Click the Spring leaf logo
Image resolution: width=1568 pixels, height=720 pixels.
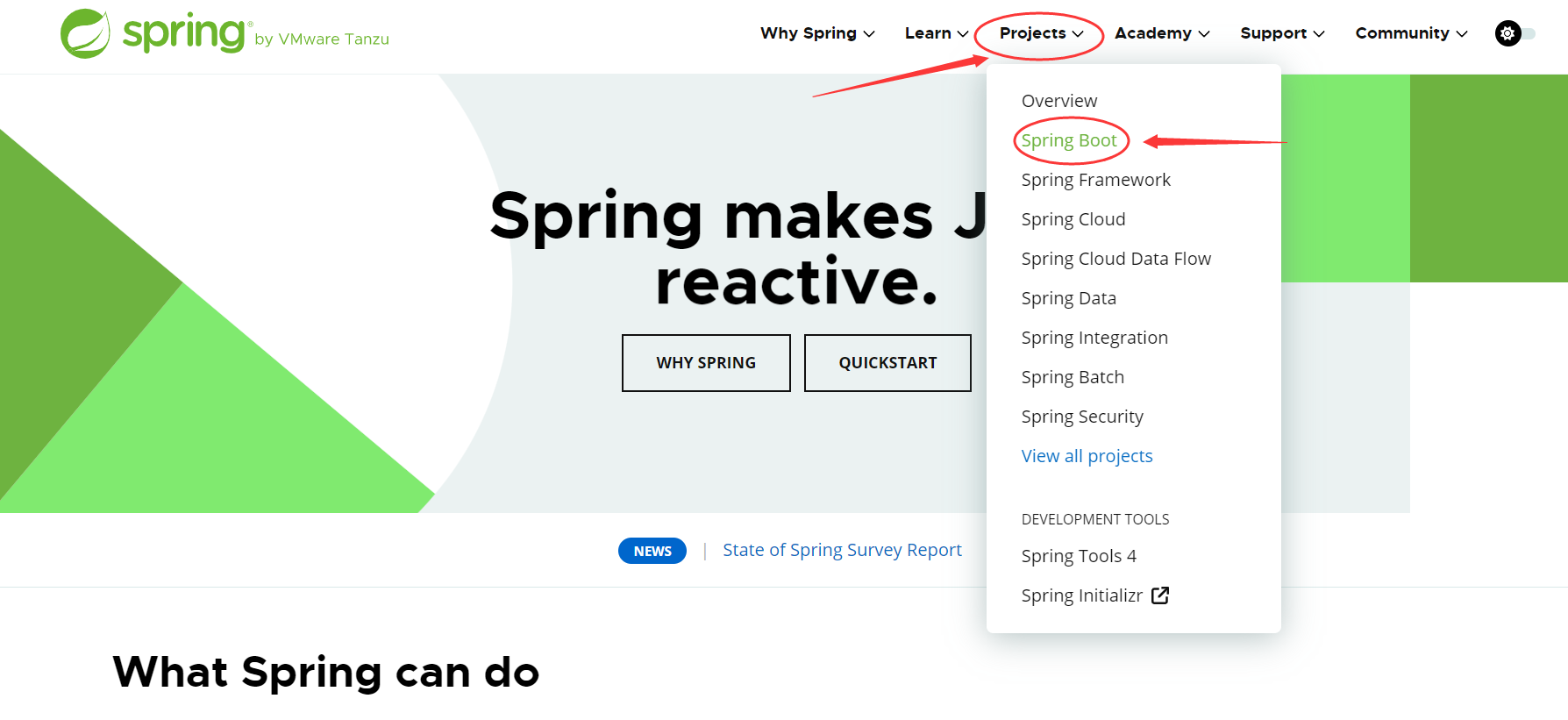click(85, 33)
